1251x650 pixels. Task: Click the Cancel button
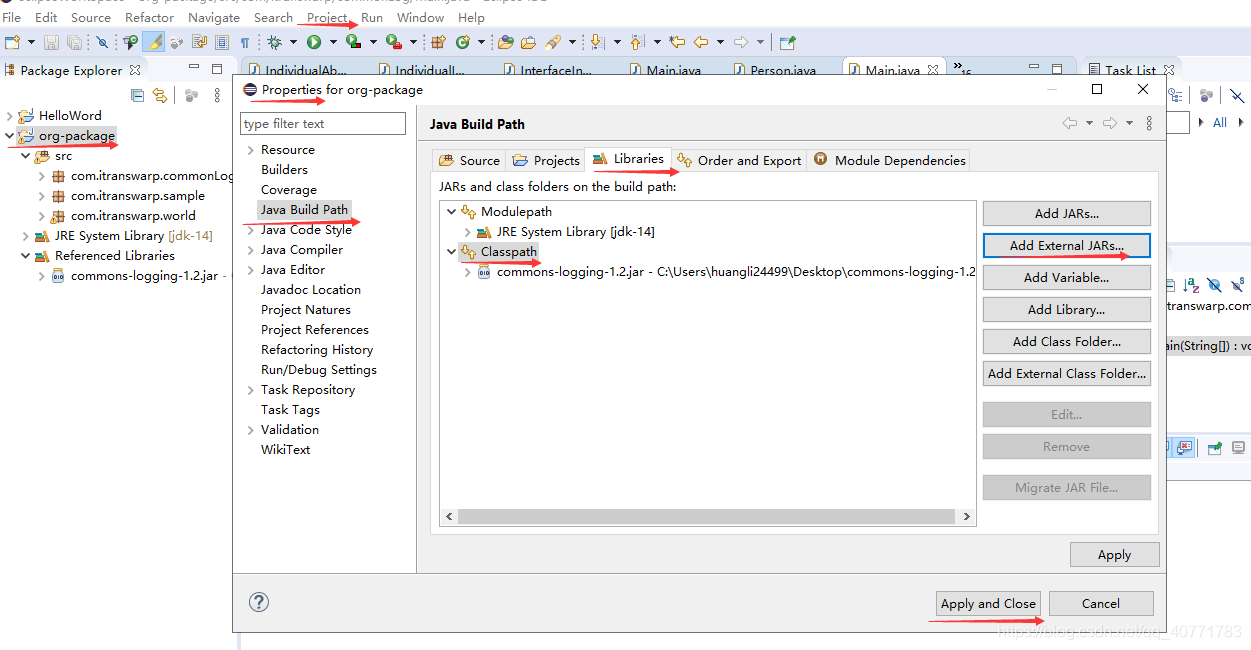[x=1100, y=603]
